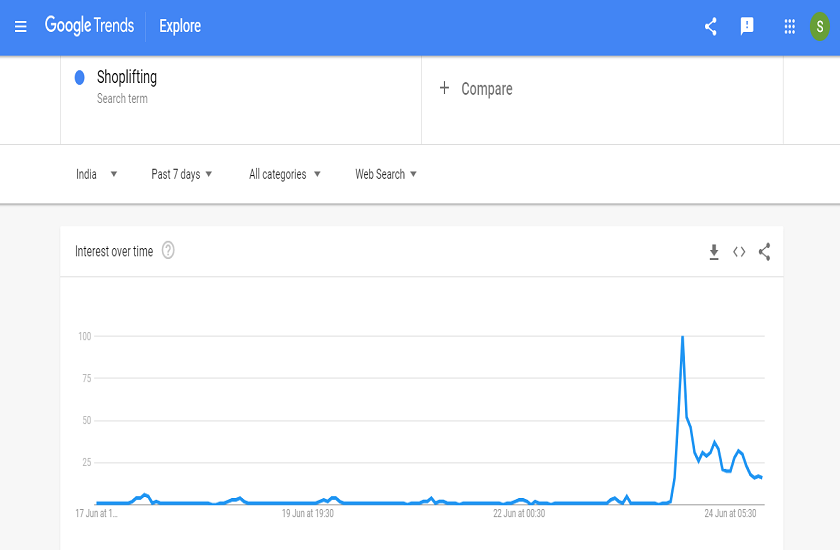
Task: Open the hamburger main menu
Action: pyautogui.click(x=20, y=26)
